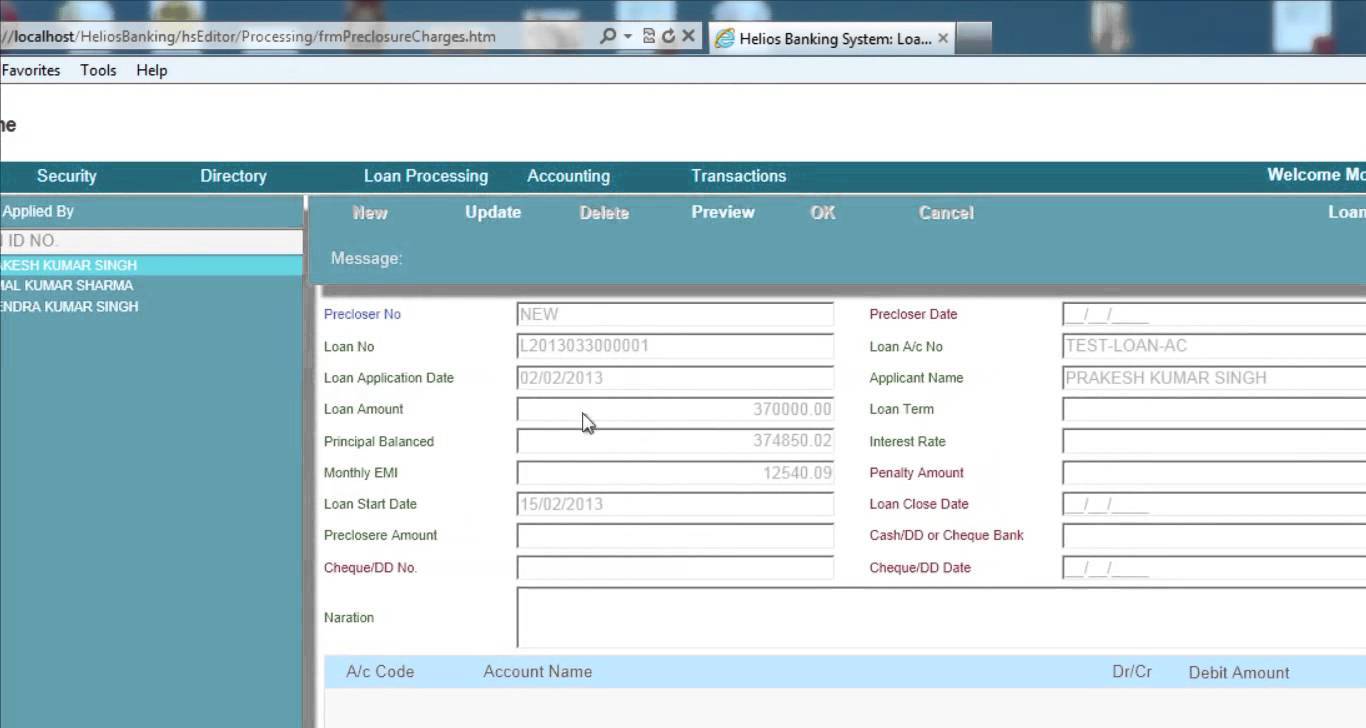The height and width of the screenshot is (728, 1366).
Task: Open the Help menu
Action: tap(151, 70)
